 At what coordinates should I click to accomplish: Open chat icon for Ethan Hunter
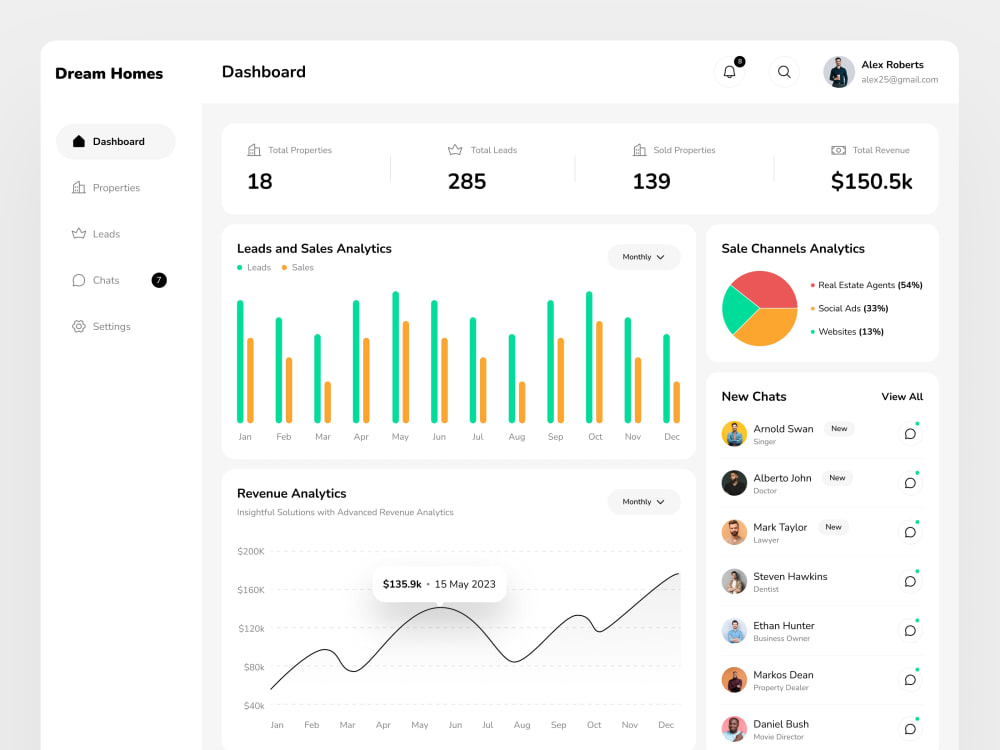click(910, 631)
